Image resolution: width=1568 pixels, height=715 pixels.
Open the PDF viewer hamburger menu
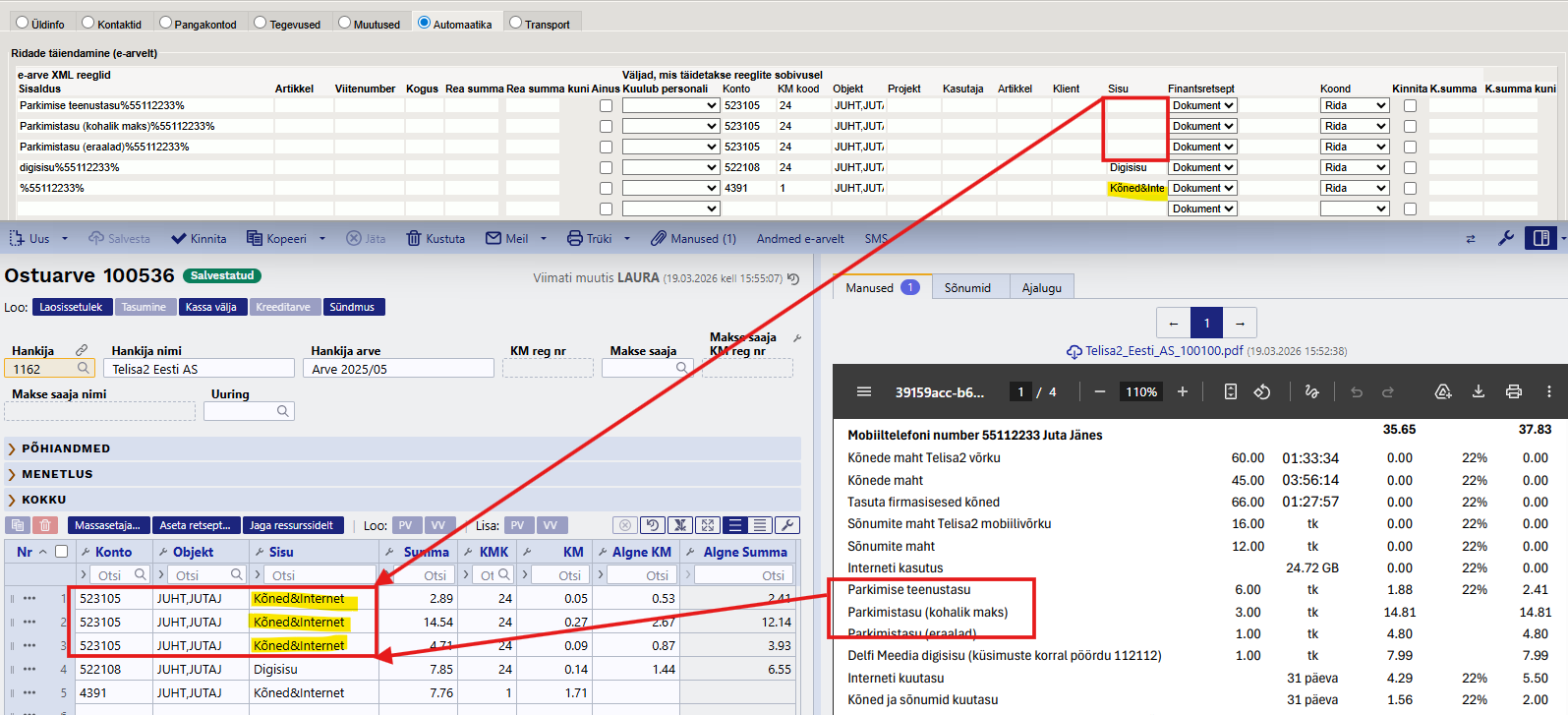point(864,391)
